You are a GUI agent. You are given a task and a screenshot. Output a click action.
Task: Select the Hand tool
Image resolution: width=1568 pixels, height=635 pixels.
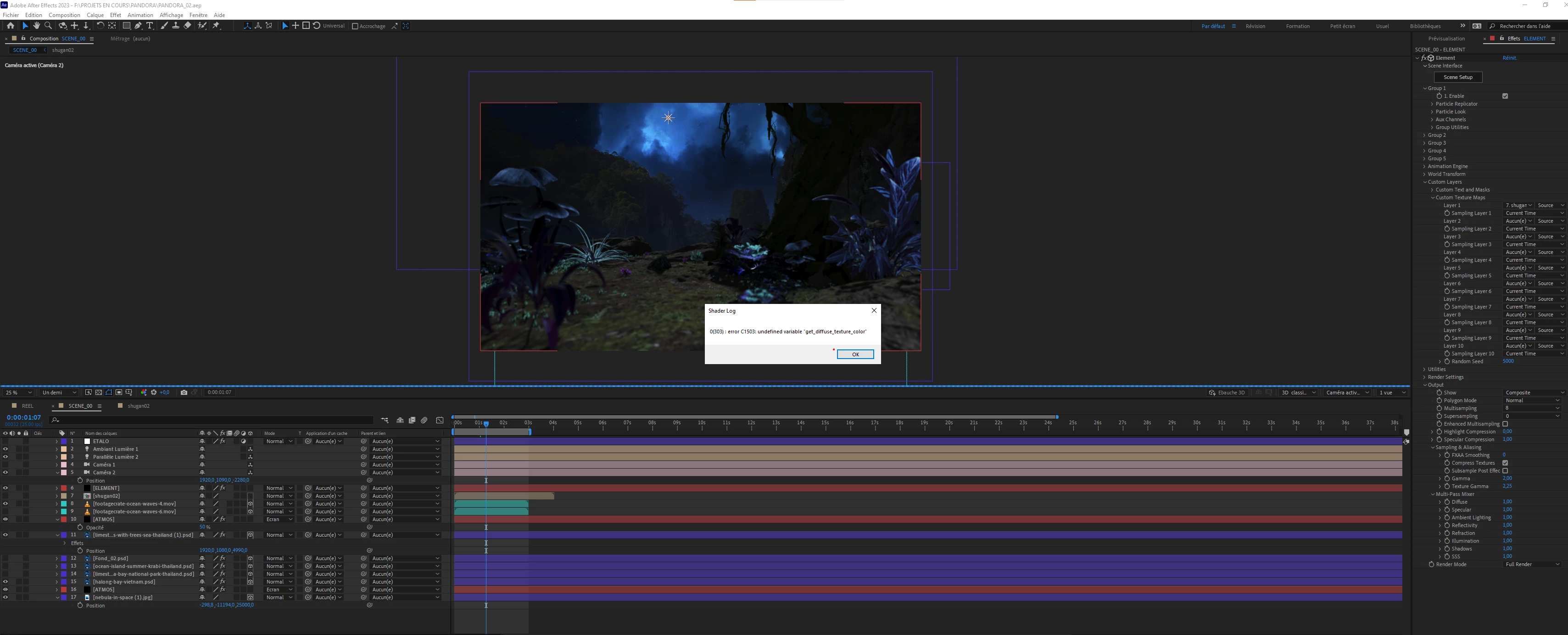[x=37, y=26]
